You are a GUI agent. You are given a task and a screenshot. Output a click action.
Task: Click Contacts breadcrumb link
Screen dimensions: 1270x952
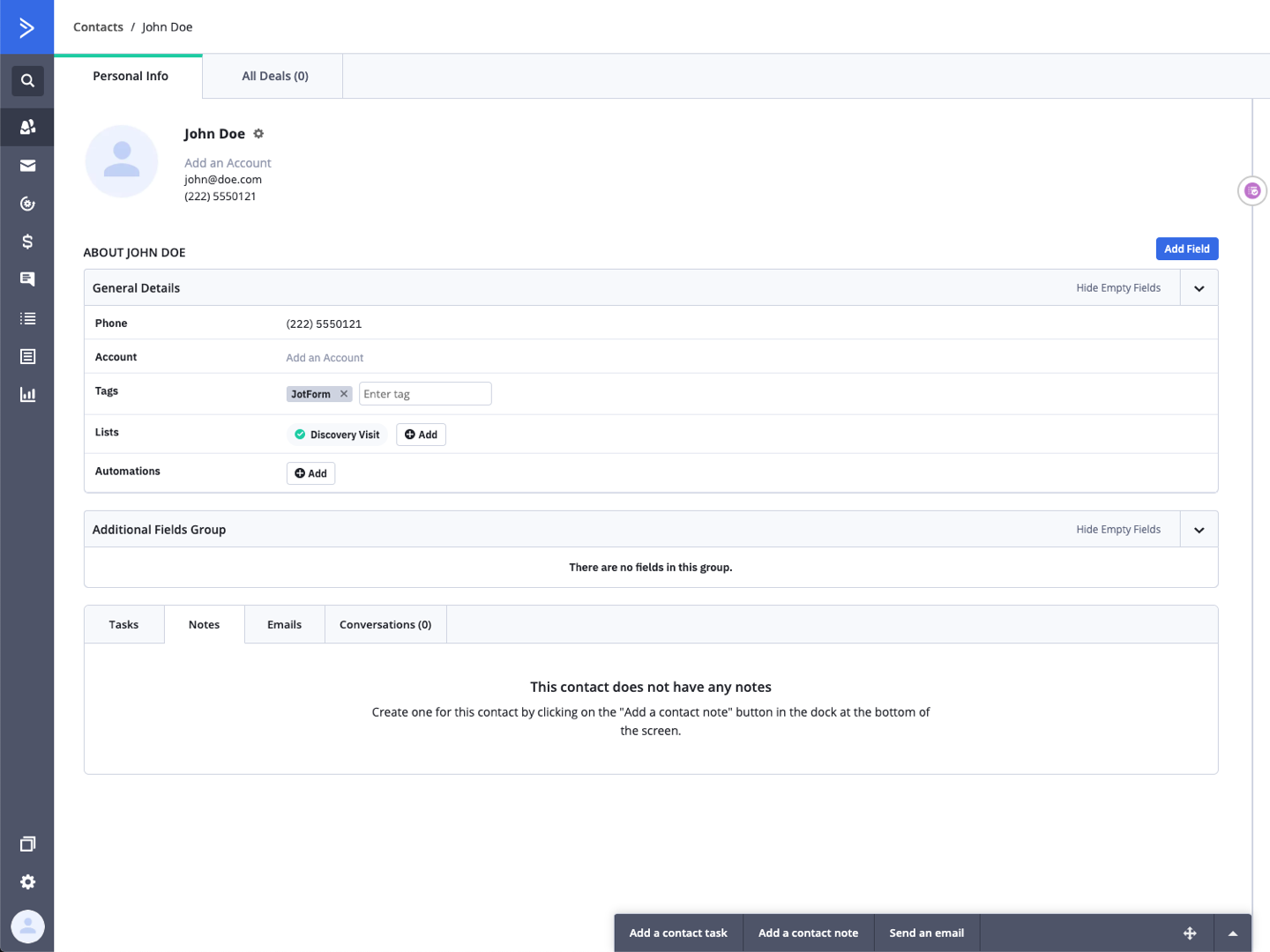[x=98, y=27]
